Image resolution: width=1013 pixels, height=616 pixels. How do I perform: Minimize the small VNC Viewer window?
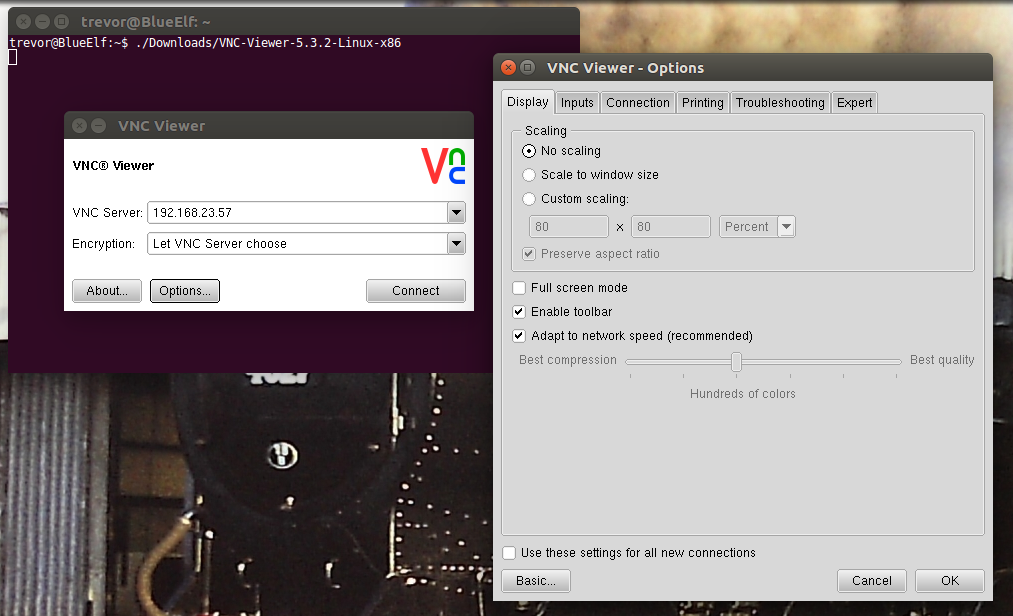click(98, 125)
